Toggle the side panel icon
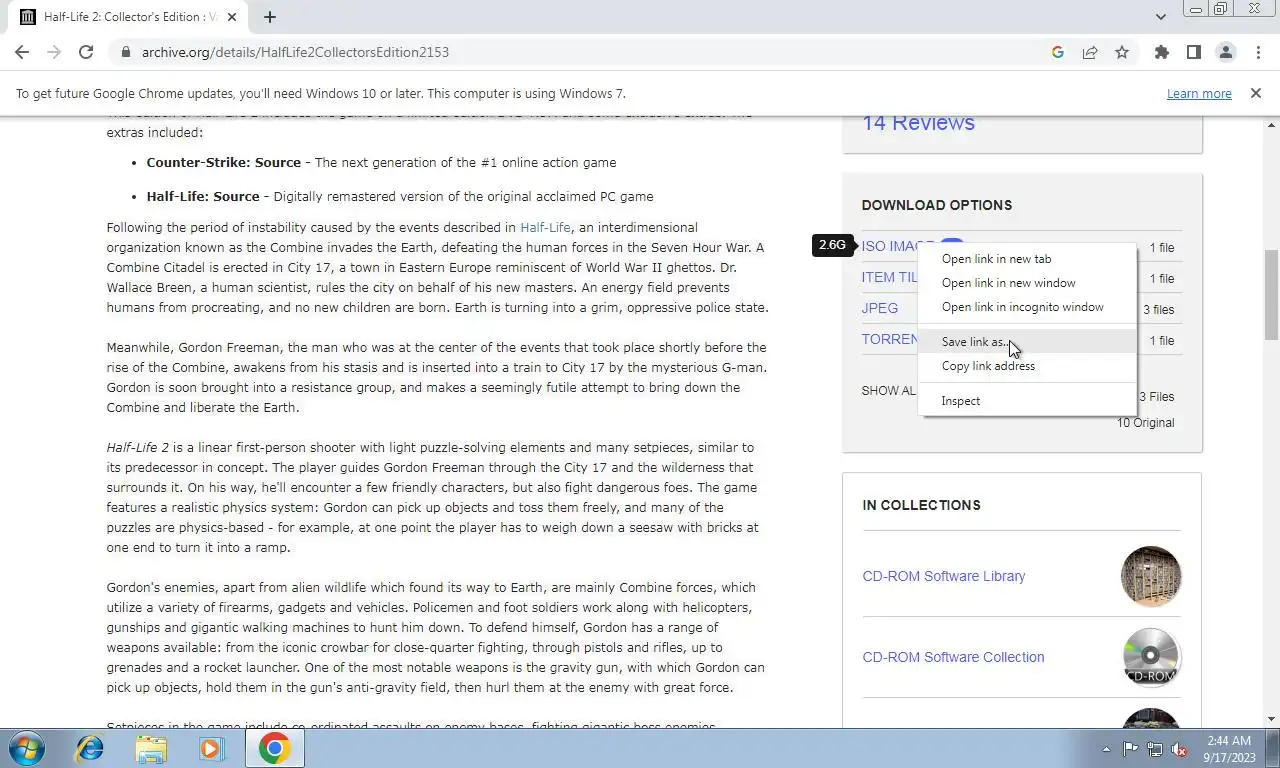 click(x=1193, y=52)
